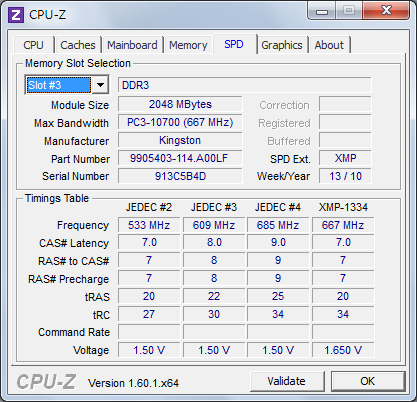This screenshot has width=417, height=402.
Task: Click the empty JEDEC #2 Command Rate cell
Action: pos(149,332)
